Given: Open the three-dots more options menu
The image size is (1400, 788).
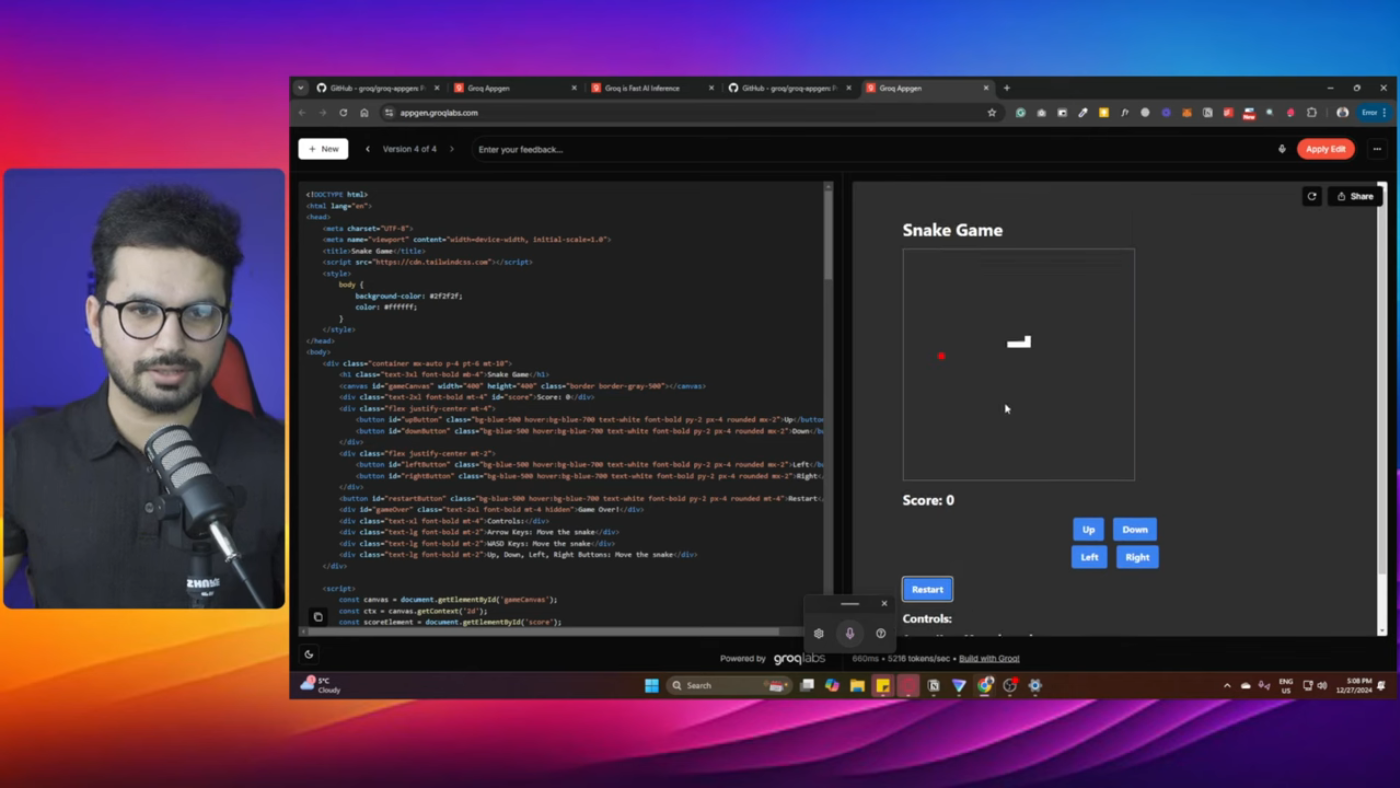Looking at the screenshot, I should 1377,149.
